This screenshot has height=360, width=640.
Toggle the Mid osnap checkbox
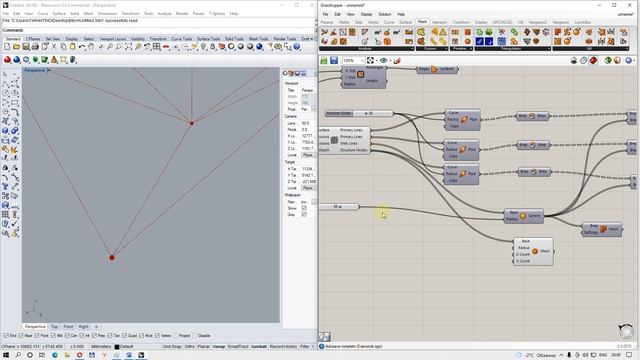coord(53,336)
